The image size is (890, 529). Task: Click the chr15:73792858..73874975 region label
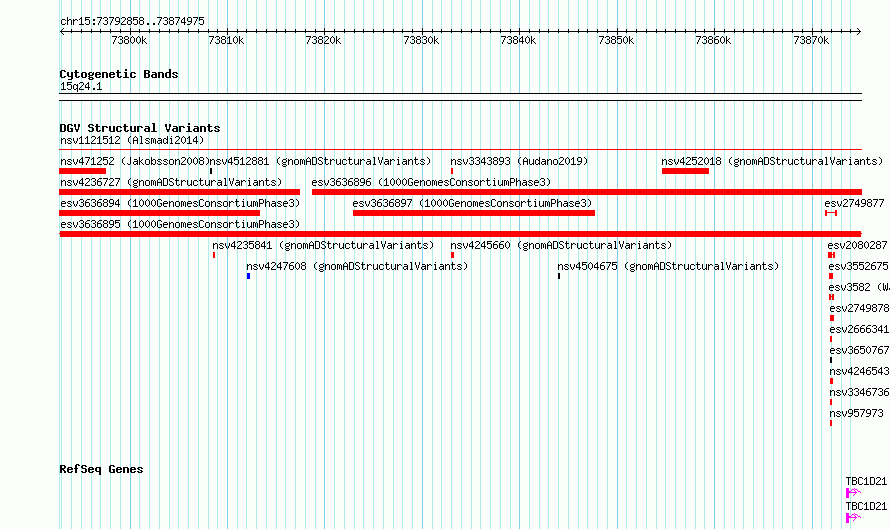(132, 22)
